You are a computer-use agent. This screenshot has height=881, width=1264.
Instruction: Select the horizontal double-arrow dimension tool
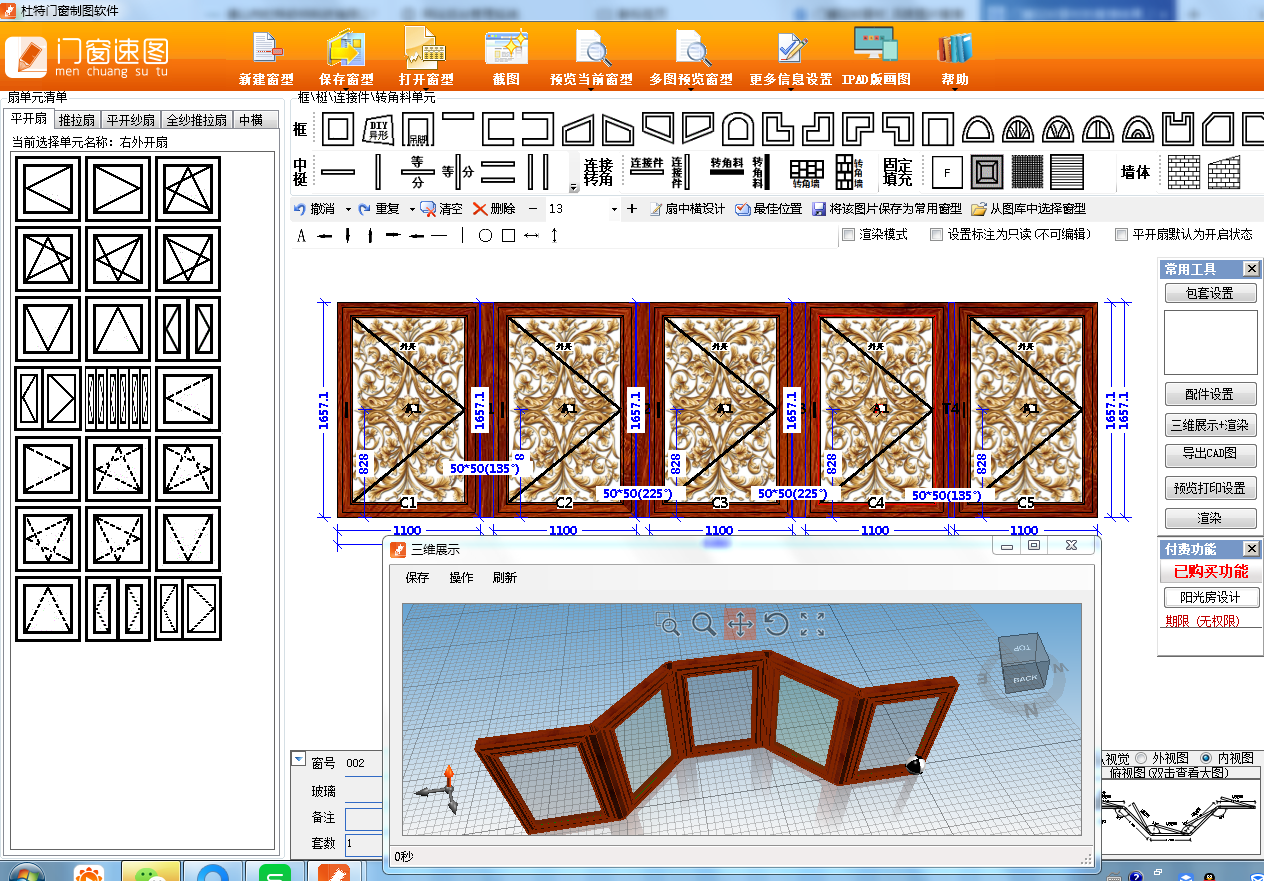(x=531, y=236)
